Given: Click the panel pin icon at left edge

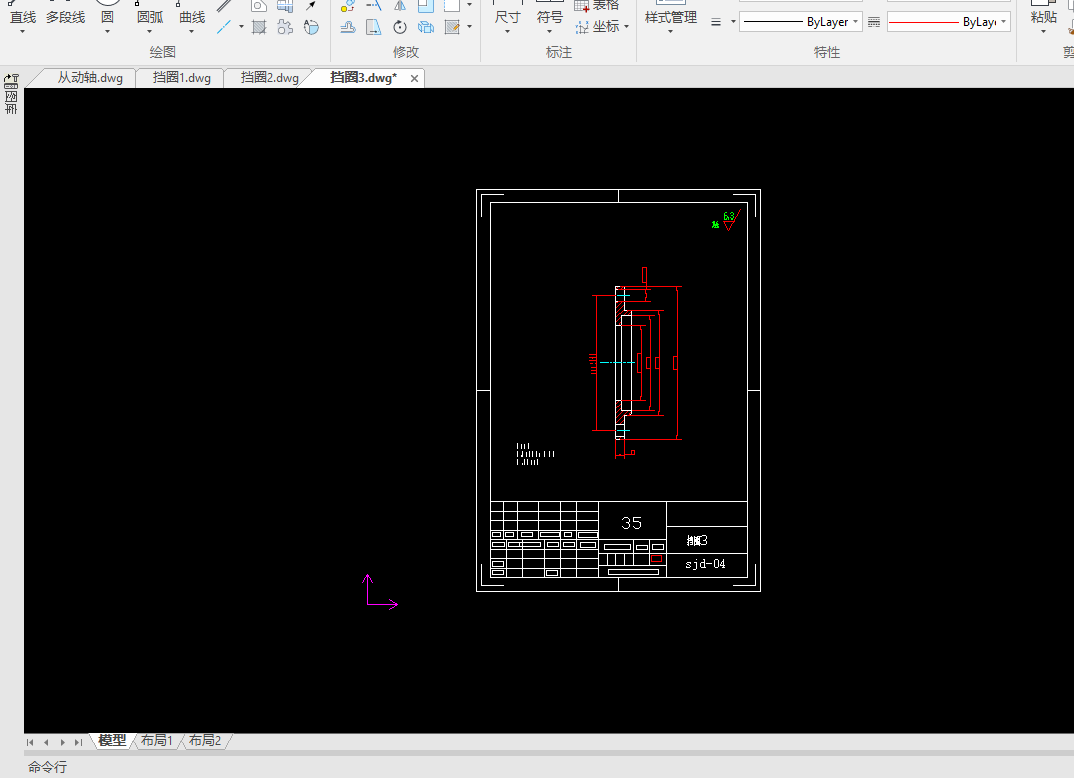Looking at the screenshot, I should (x=11, y=78).
